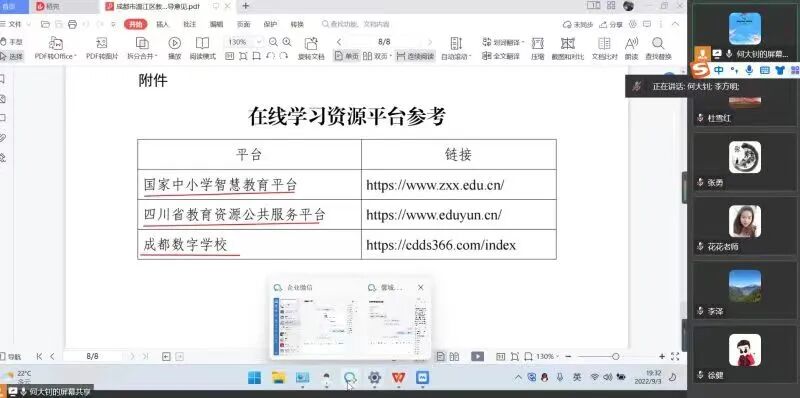Image resolution: width=800 pixels, height=398 pixels.
Task: Click the zoom out magnifier
Action: click(x=273, y=42)
